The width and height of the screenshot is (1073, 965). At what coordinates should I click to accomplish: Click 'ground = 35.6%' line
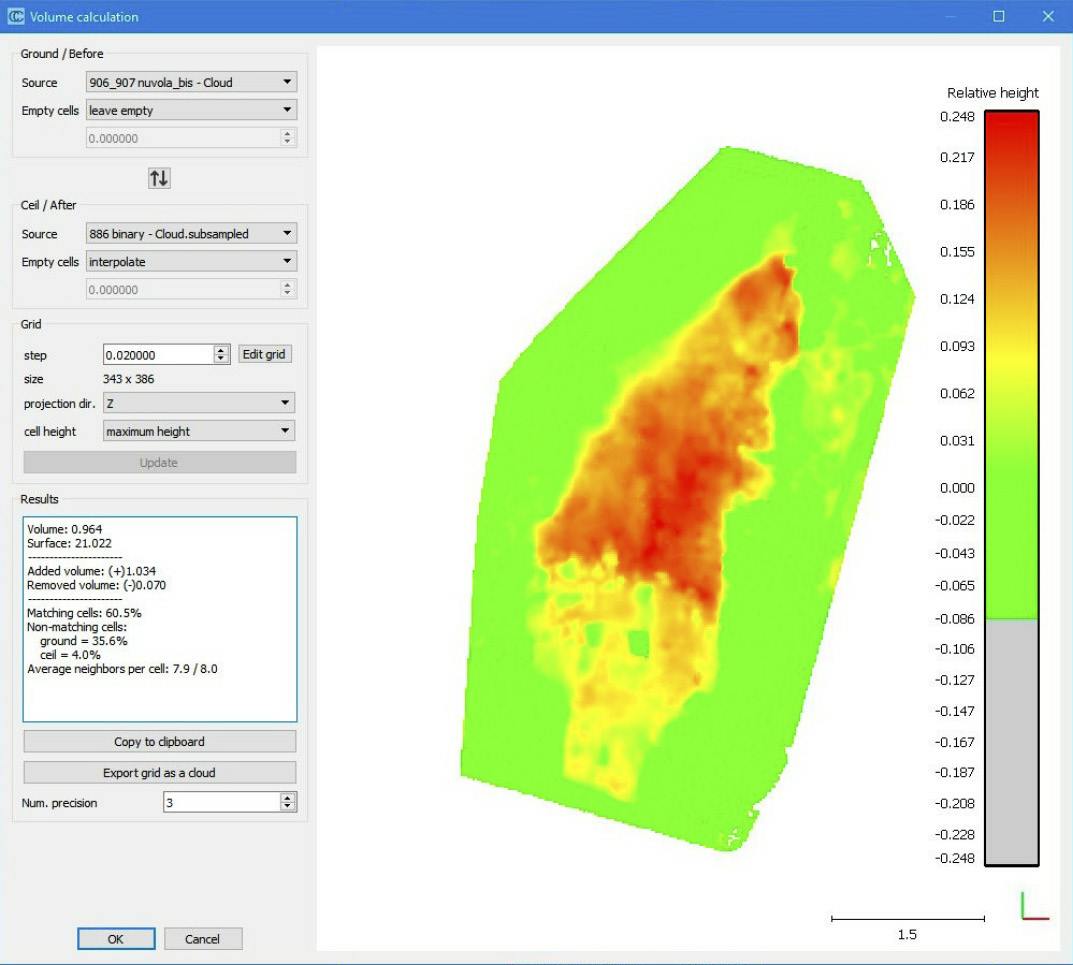point(83,641)
